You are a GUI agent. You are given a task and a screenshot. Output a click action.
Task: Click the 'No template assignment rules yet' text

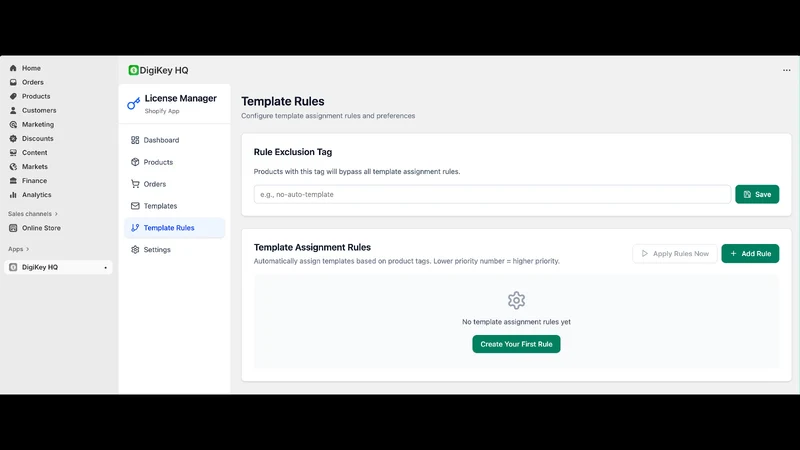click(516, 322)
